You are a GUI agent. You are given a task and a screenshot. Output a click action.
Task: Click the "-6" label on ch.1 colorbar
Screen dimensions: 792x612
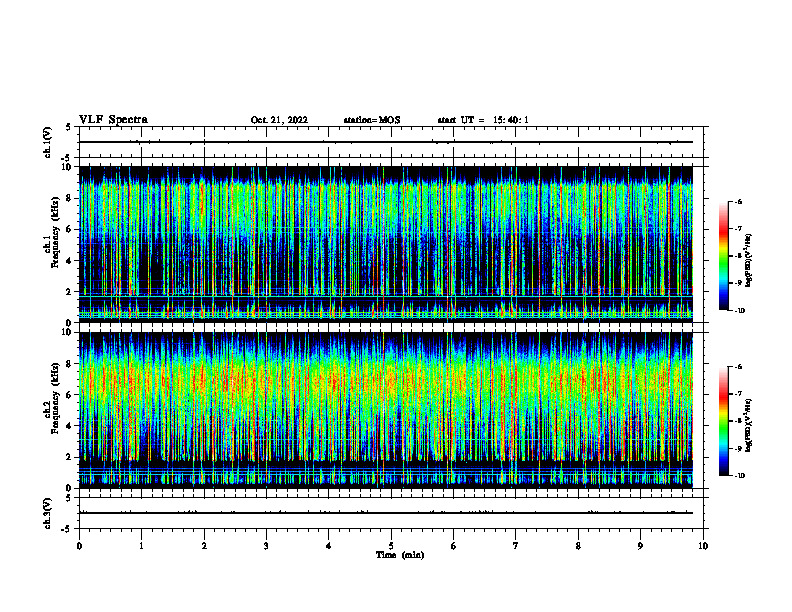pyautogui.click(x=738, y=202)
